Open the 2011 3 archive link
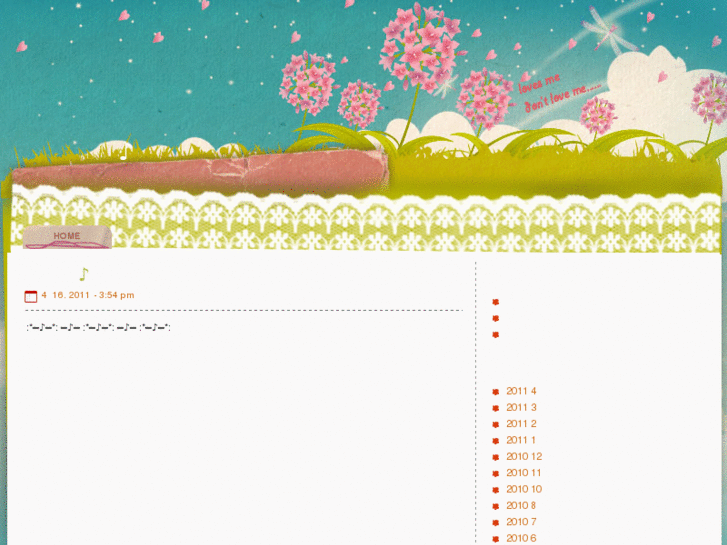727x545 pixels. [x=521, y=407]
